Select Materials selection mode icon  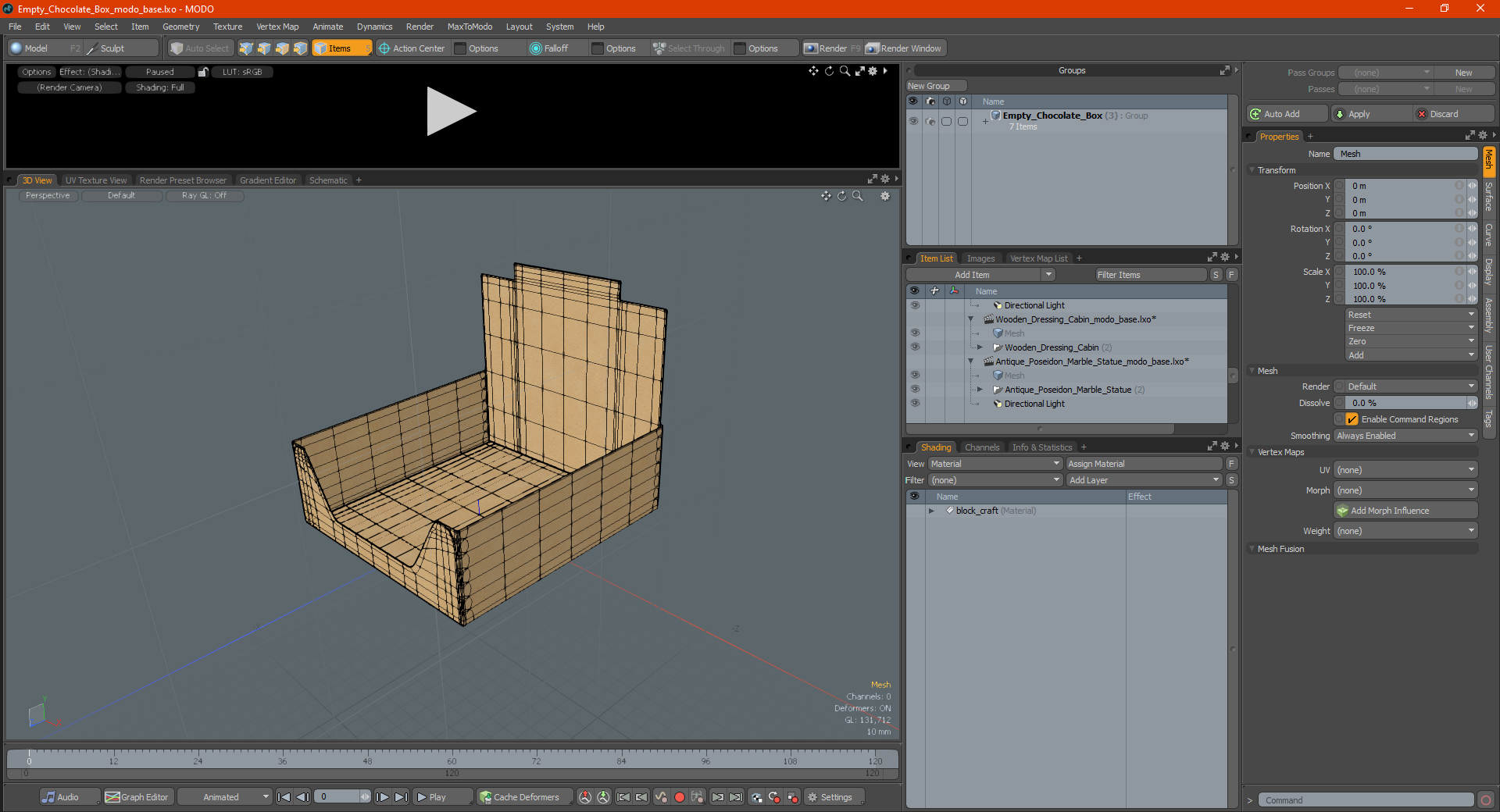pos(300,48)
